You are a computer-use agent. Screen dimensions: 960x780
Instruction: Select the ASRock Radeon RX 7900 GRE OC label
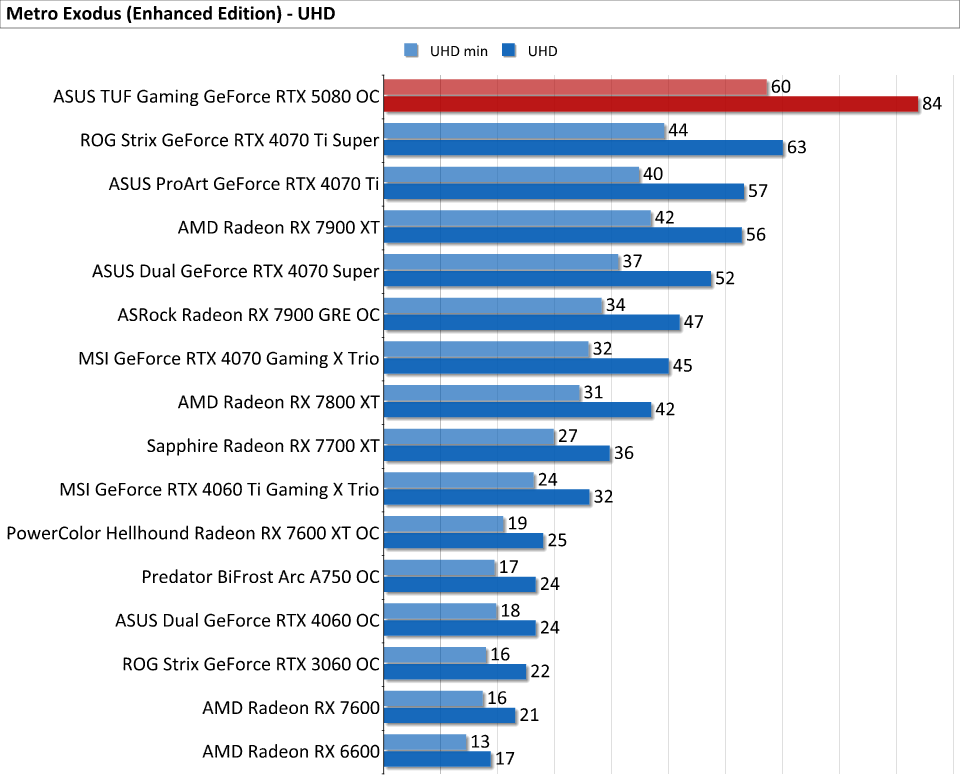pyautogui.click(x=249, y=315)
